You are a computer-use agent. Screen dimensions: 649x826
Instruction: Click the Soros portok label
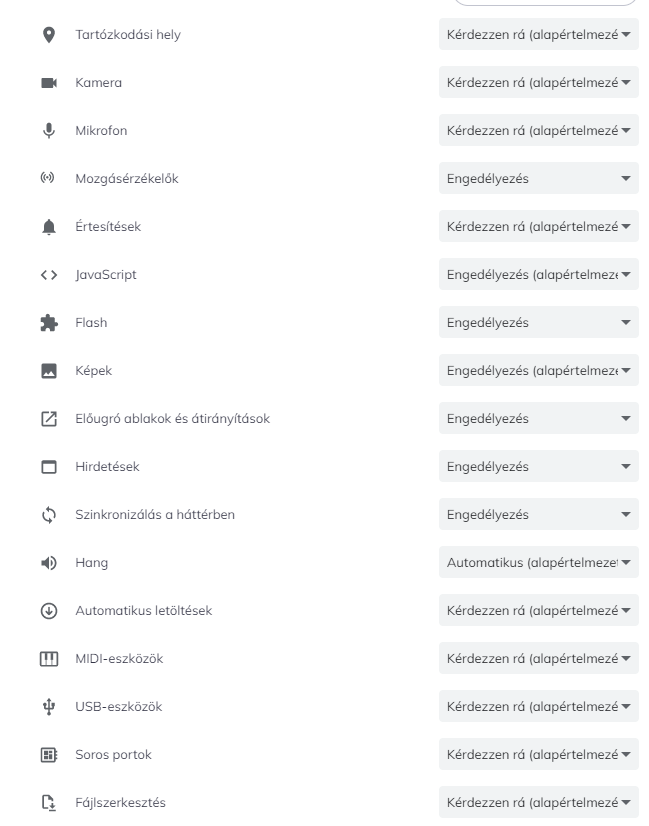tap(113, 755)
